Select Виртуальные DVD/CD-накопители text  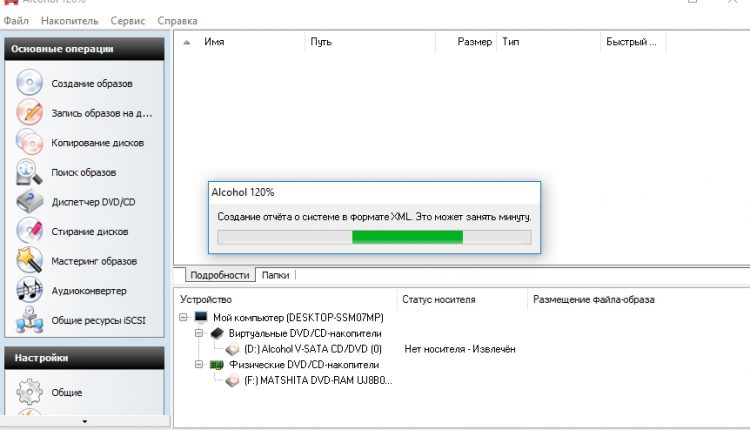click(x=305, y=333)
